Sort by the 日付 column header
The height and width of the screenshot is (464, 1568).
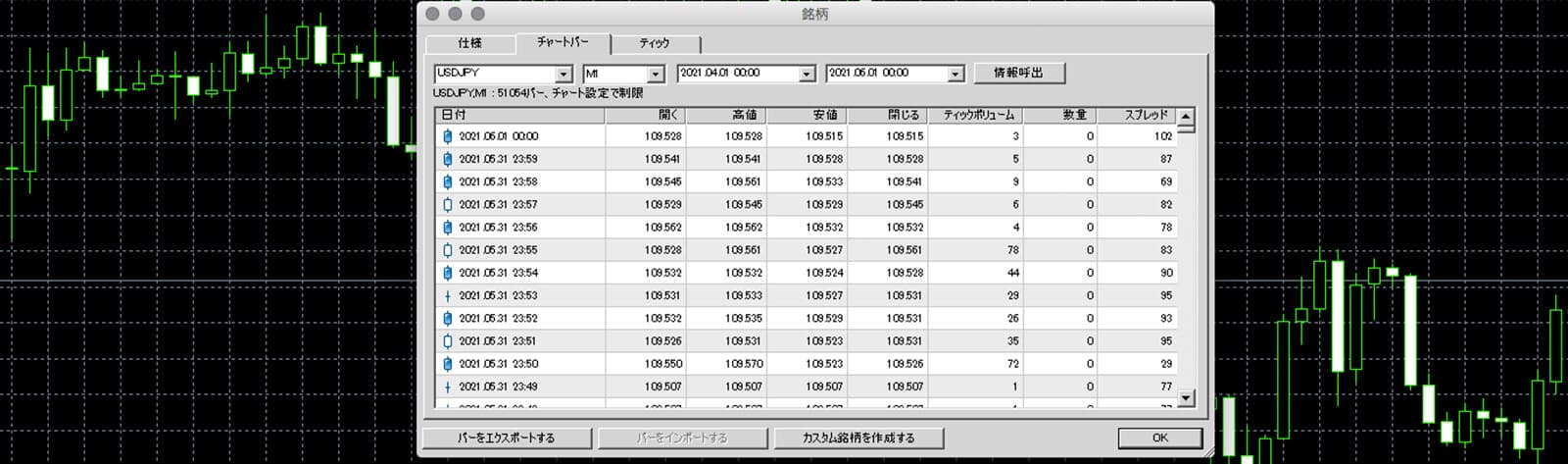click(520, 116)
